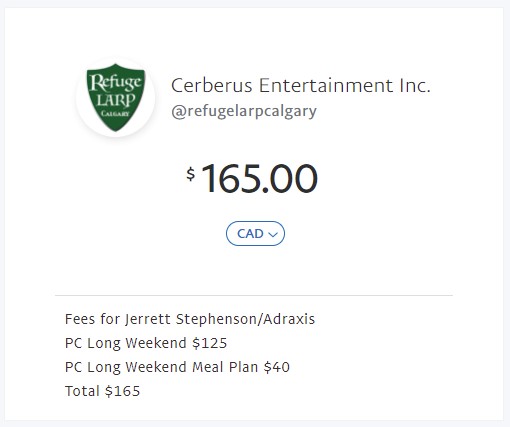This screenshot has height=427, width=510.
Task: Click the dollar sign before the amount
Action: click(191, 174)
